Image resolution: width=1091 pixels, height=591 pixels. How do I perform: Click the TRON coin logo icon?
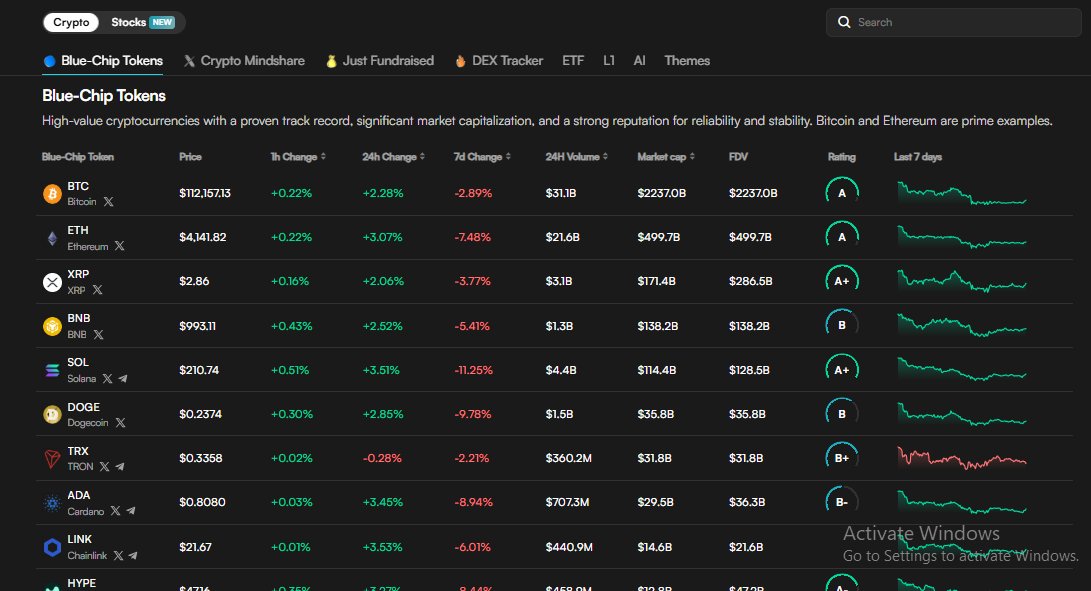pyautogui.click(x=52, y=459)
